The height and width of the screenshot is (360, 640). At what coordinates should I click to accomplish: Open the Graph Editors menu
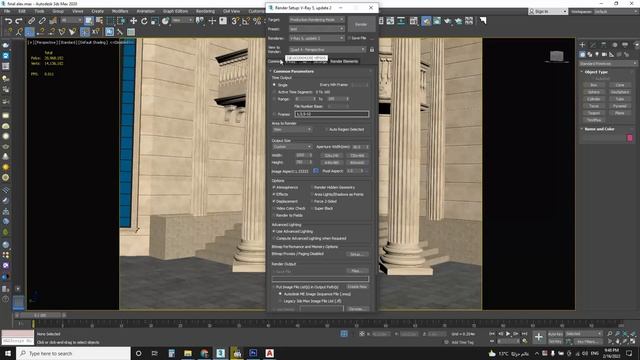[176, 11]
